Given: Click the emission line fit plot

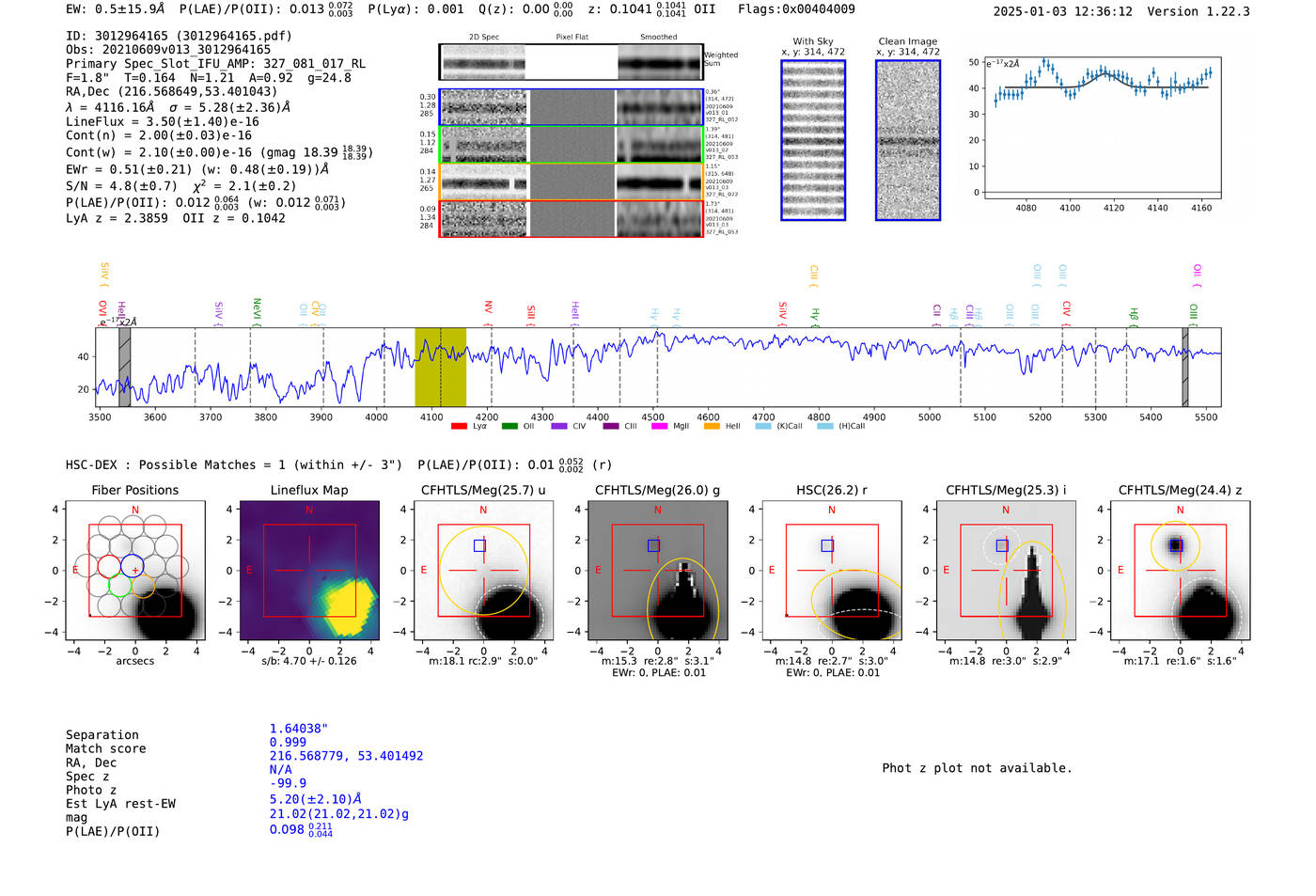Looking at the screenshot, I should tap(1102, 128).
